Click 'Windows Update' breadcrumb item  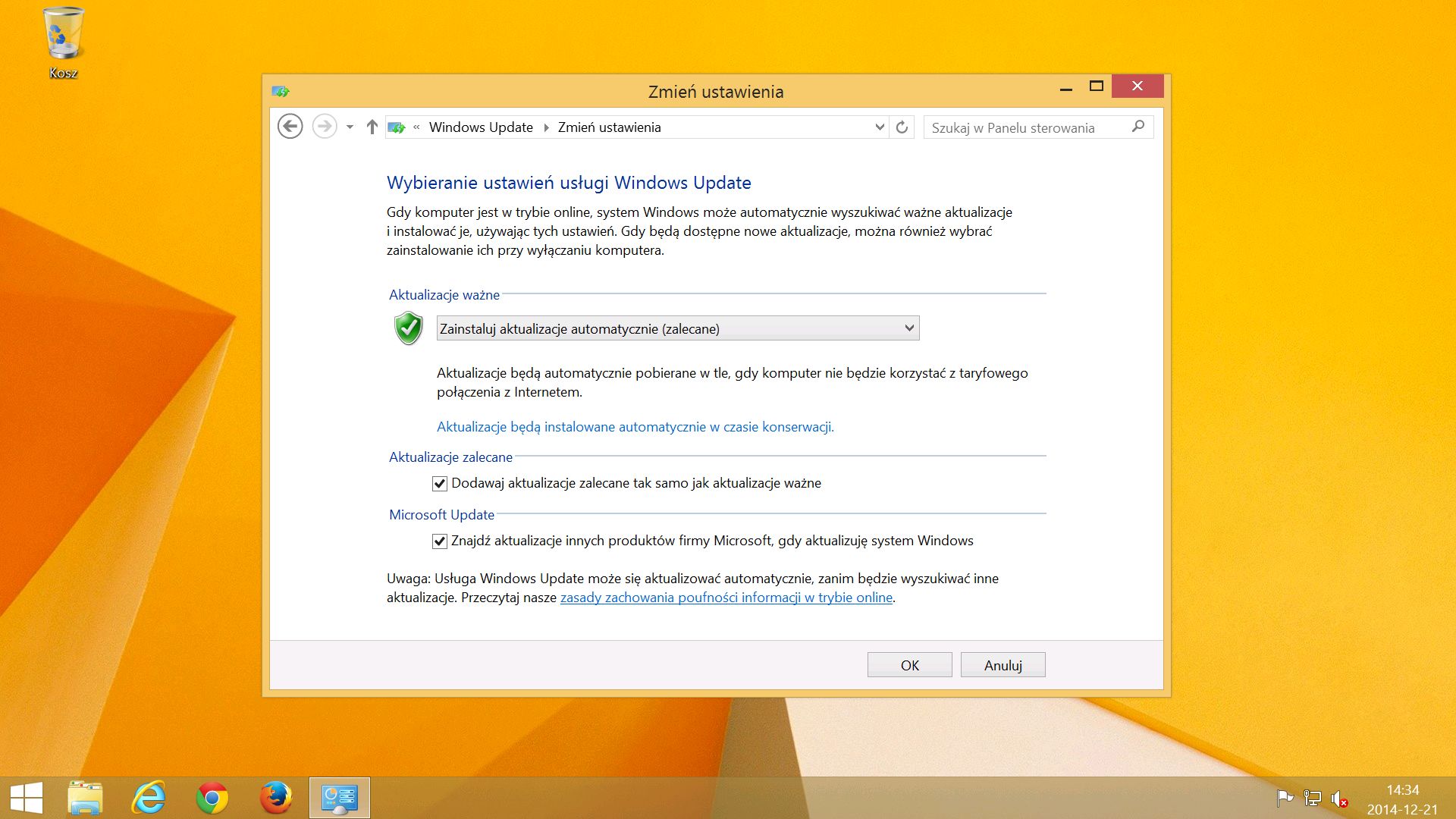tap(481, 127)
